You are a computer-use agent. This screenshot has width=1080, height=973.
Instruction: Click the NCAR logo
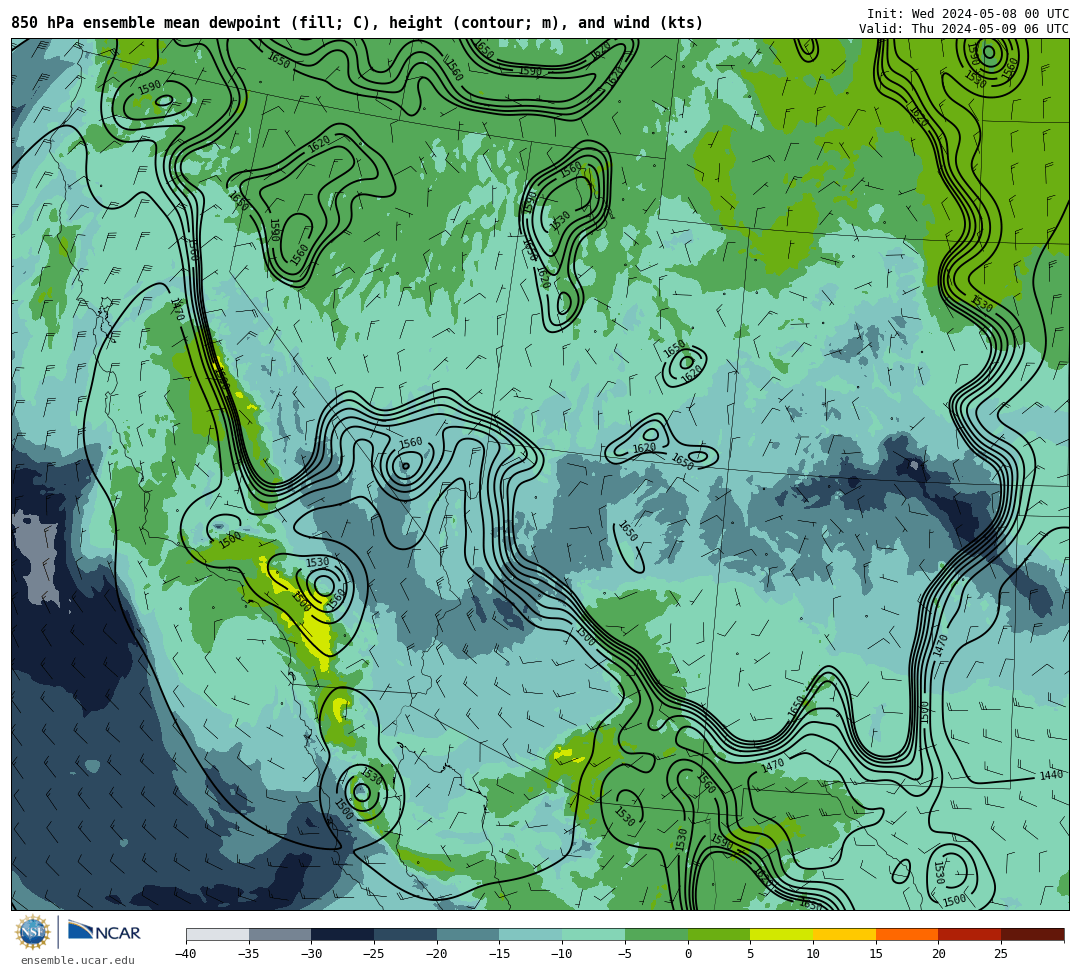(x=104, y=932)
